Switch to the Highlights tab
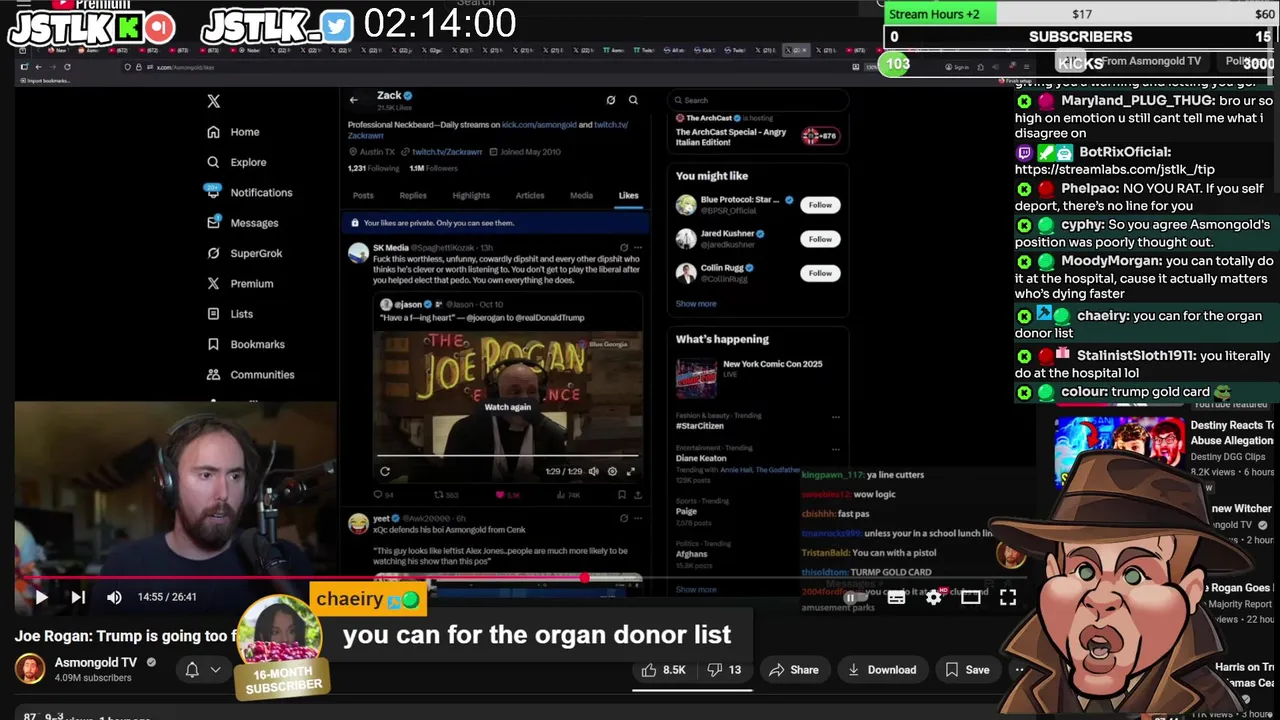The height and width of the screenshot is (720, 1280). (471, 196)
